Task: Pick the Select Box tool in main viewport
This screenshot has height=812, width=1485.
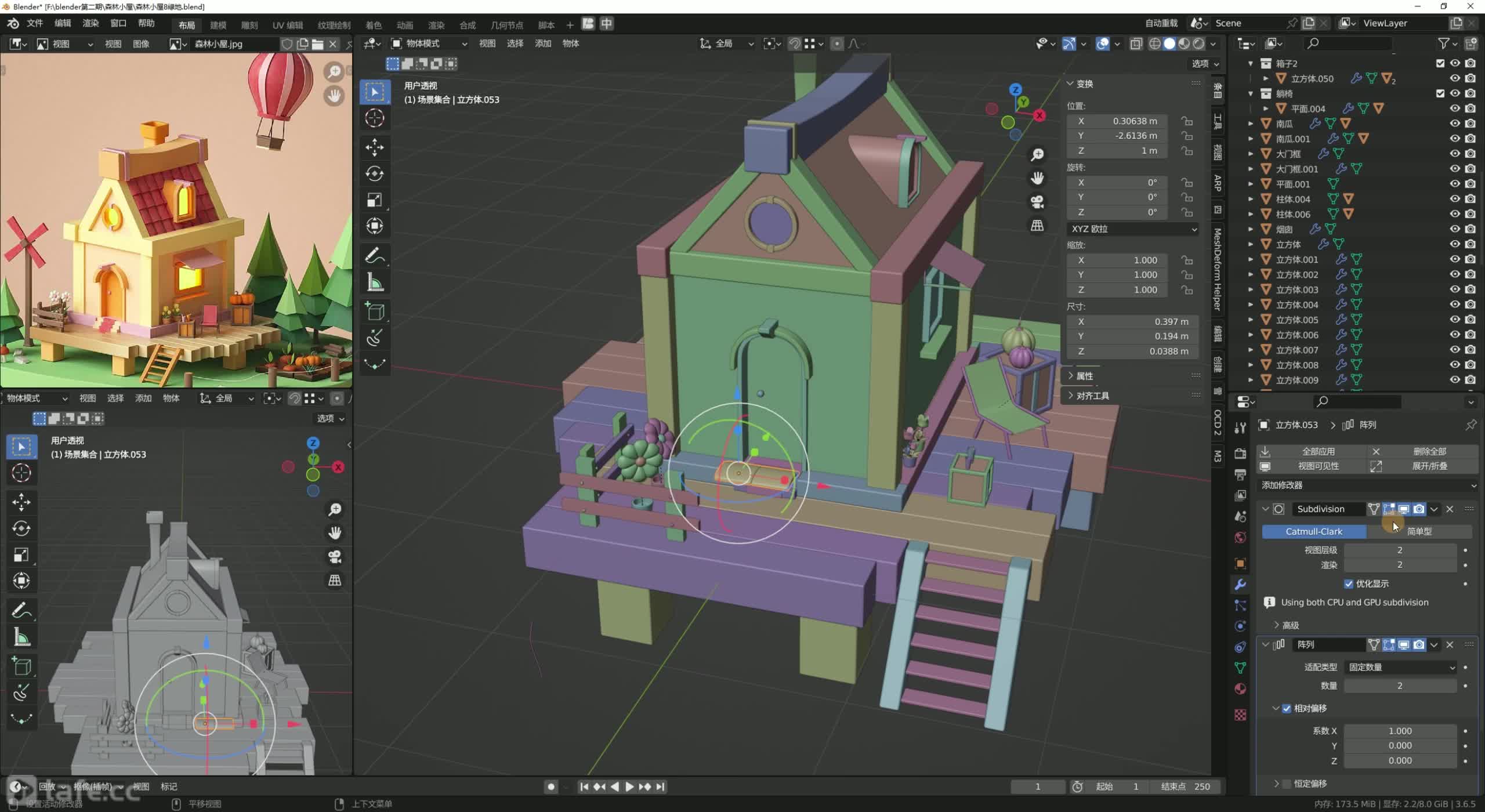Action: pyautogui.click(x=375, y=92)
